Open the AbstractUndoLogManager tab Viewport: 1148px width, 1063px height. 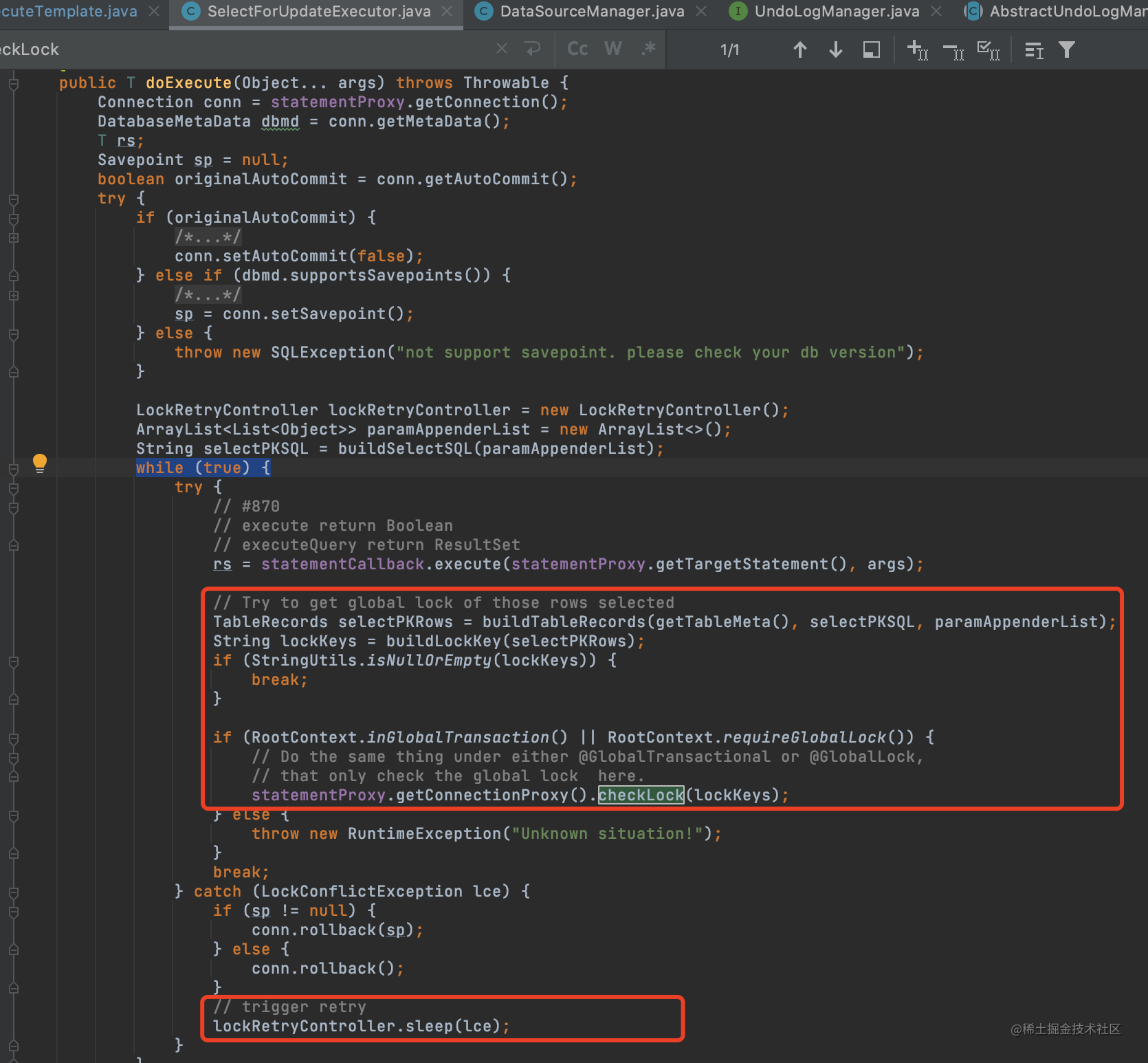[x=1068, y=11]
